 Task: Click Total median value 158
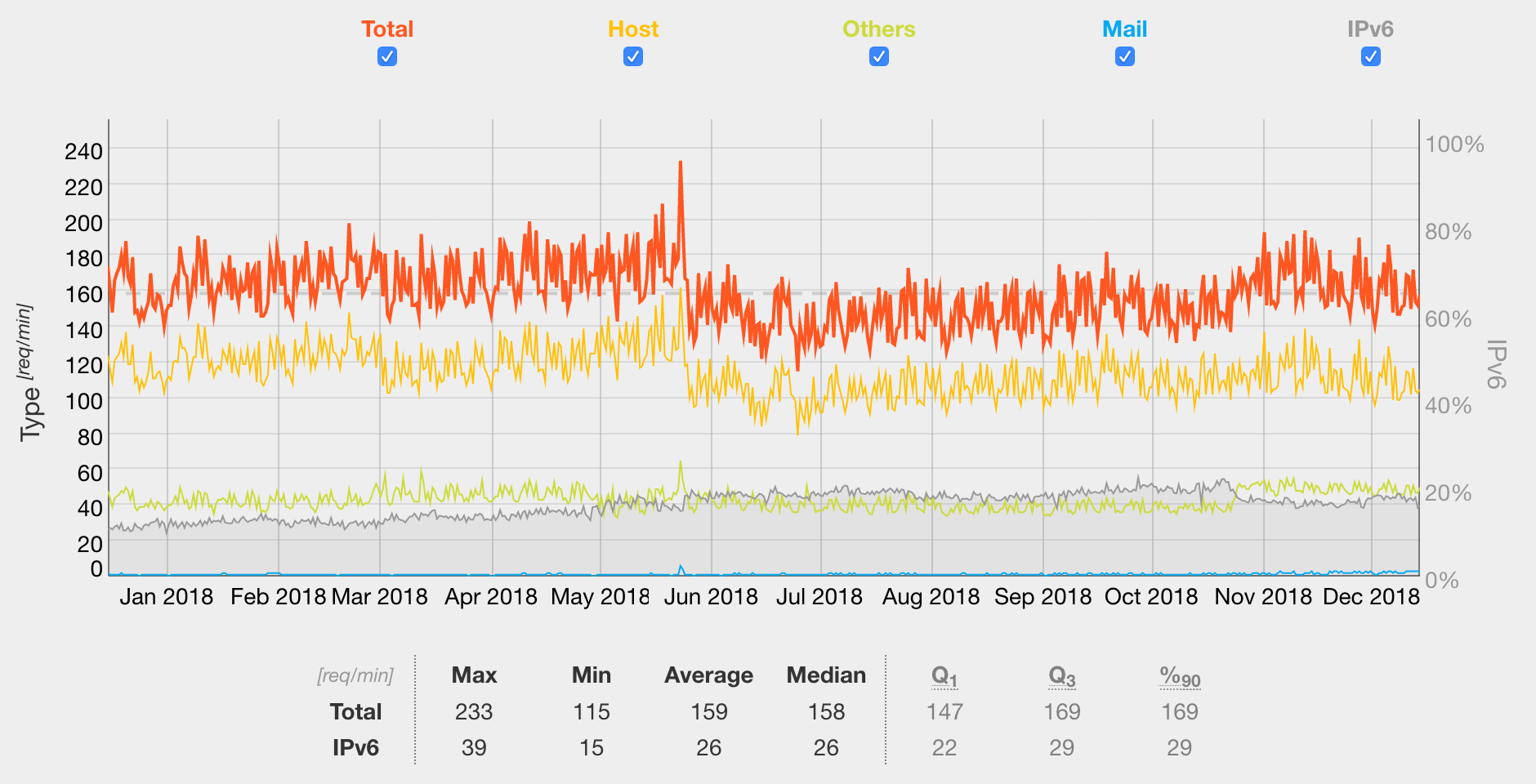[826, 712]
